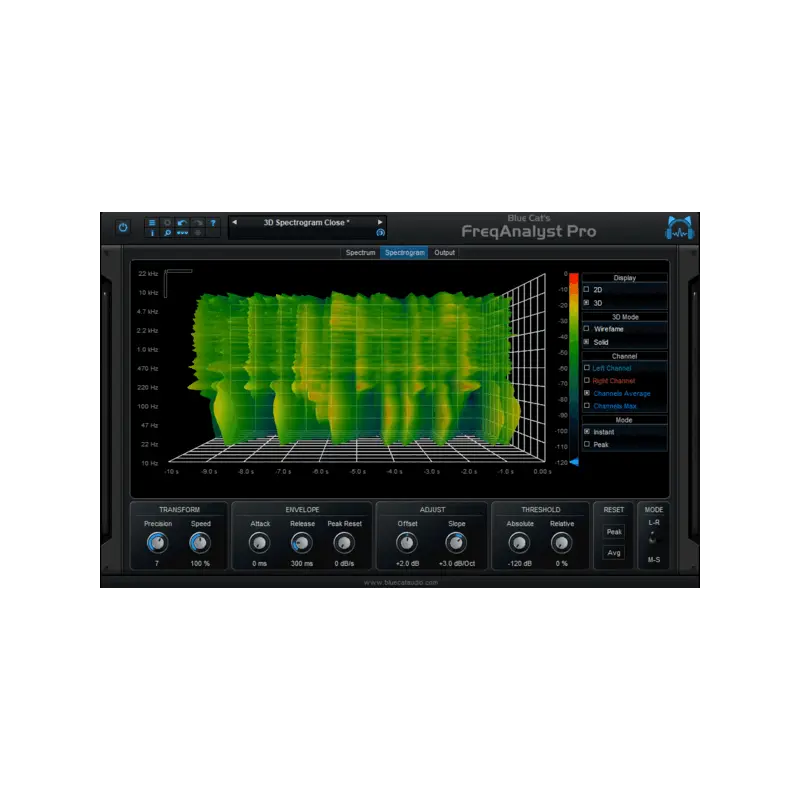800x800 pixels.
Task: Click the 3D spectrogram display
Action: pyautogui.click(x=357, y=367)
